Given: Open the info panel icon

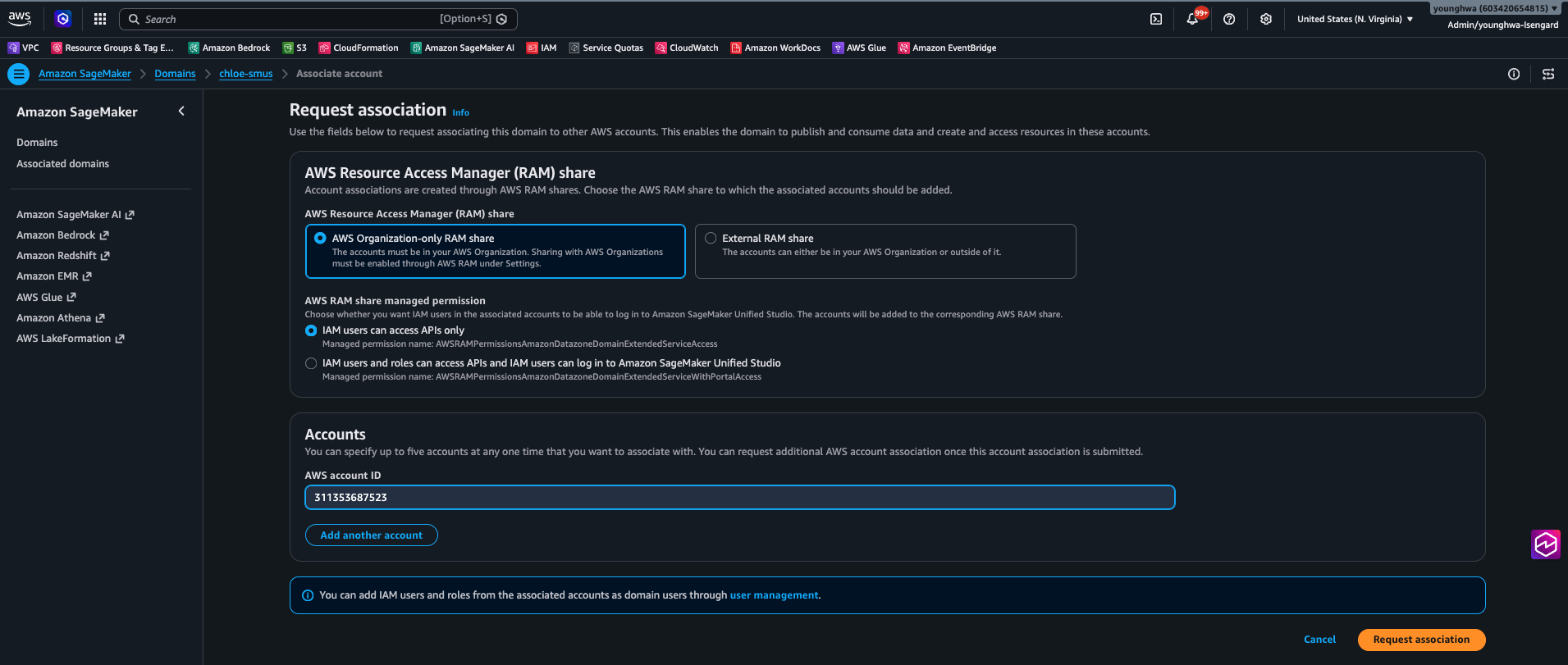Looking at the screenshot, I should [1514, 74].
